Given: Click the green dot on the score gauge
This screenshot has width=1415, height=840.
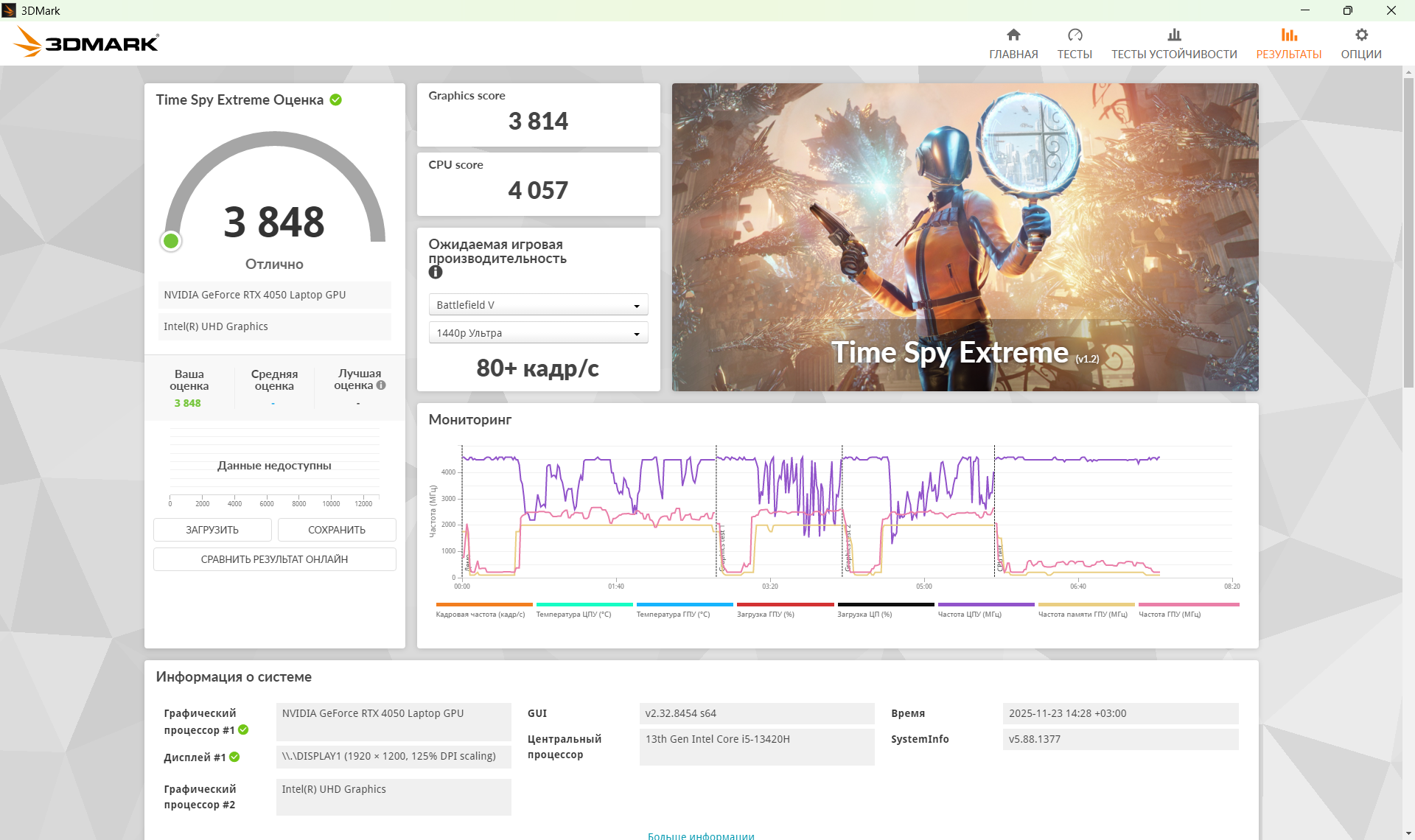Looking at the screenshot, I should pos(171,241).
